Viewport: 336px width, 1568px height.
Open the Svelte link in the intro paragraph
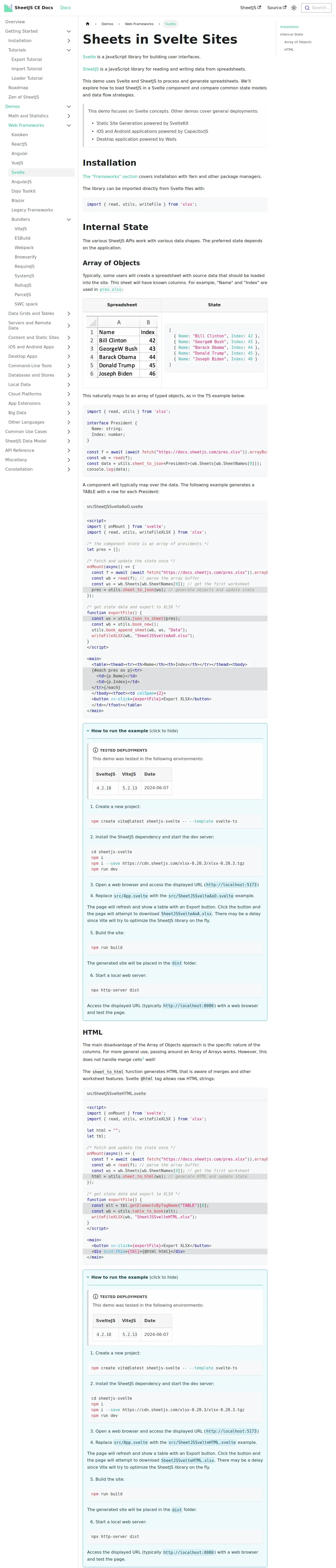(89, 57)
